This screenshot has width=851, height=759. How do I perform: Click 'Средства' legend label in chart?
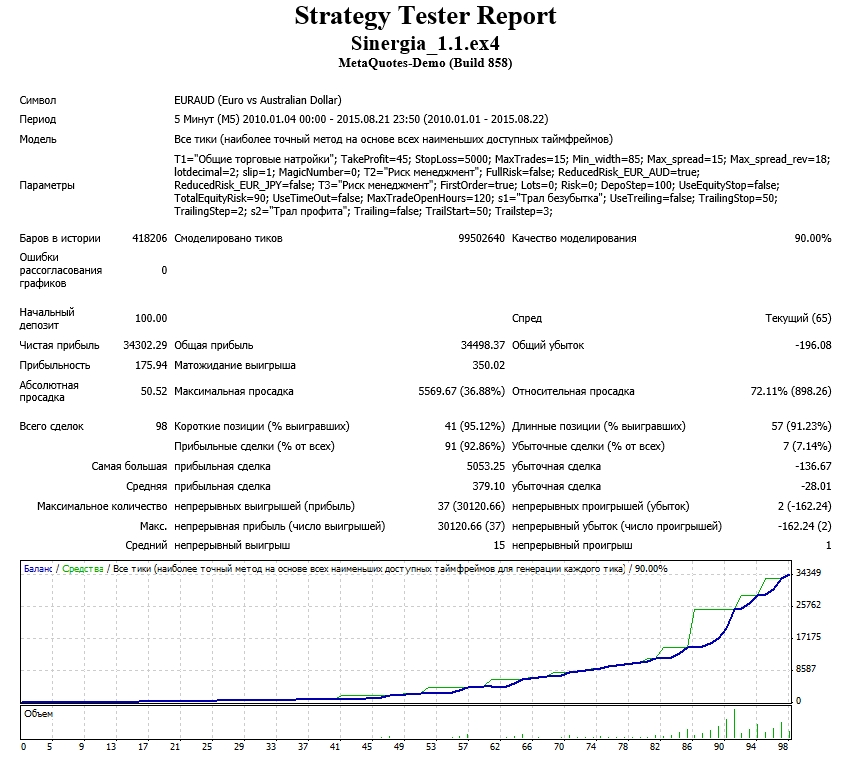click(82, 569)
